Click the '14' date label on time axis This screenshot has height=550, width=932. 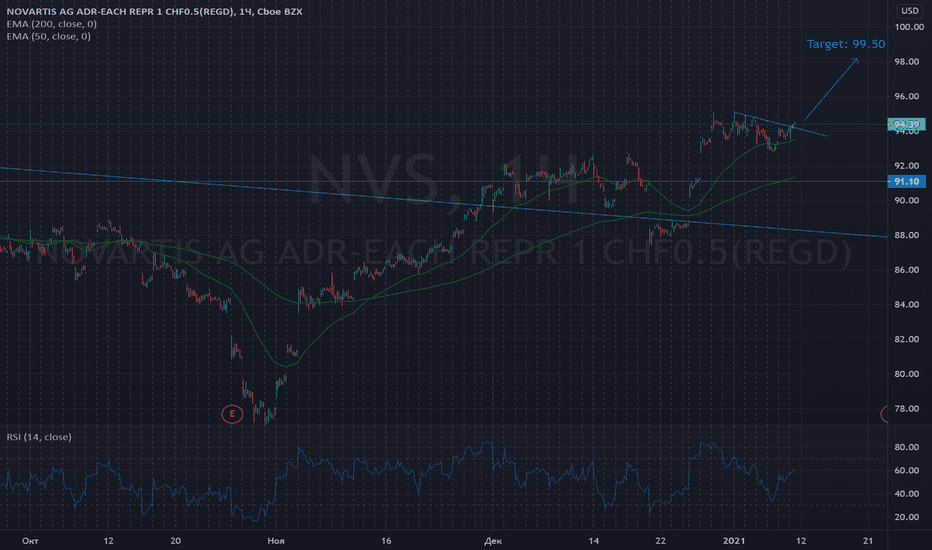(x=593, y=541)
